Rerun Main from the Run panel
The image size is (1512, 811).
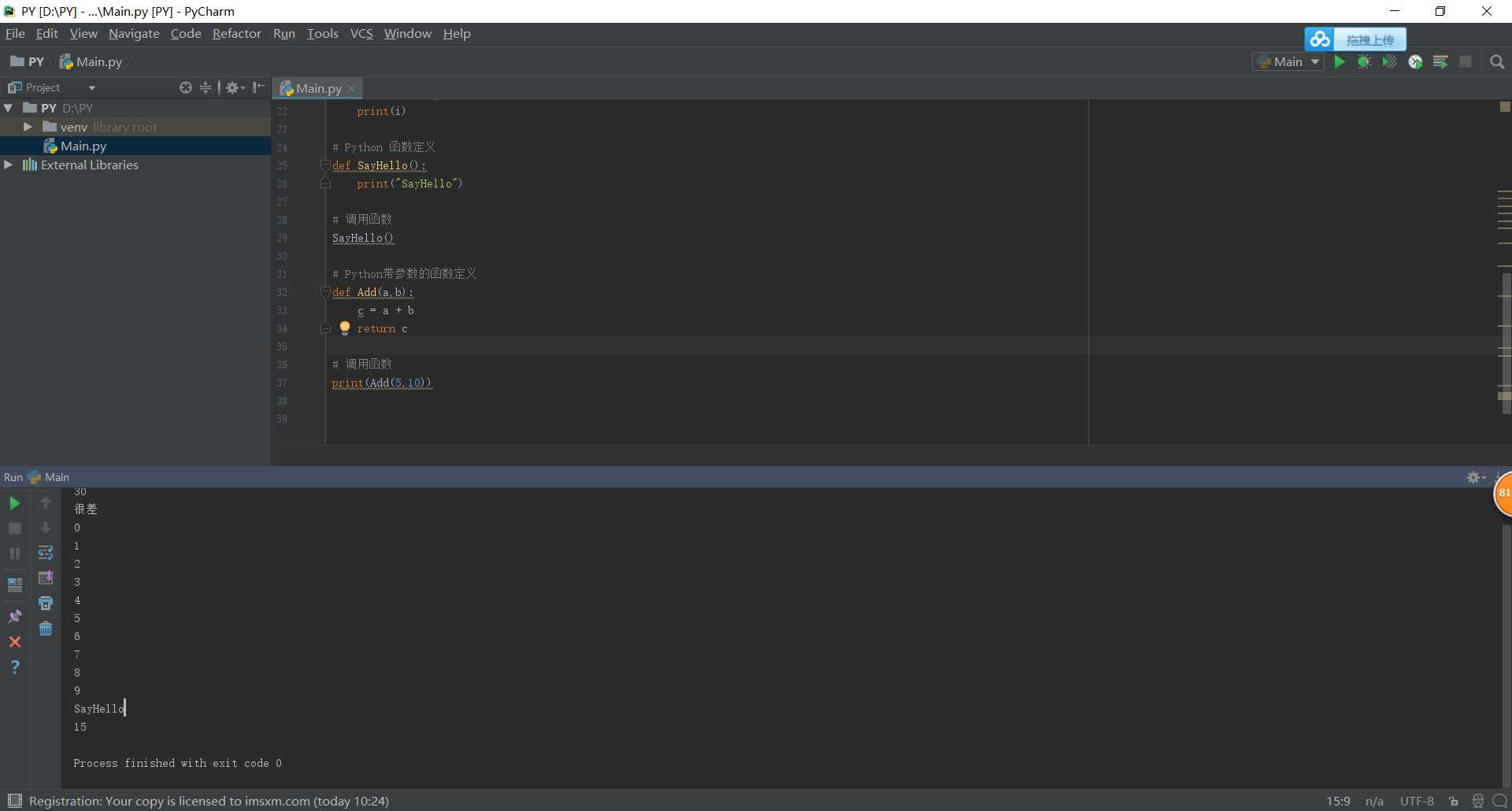[x=15, y=503]
